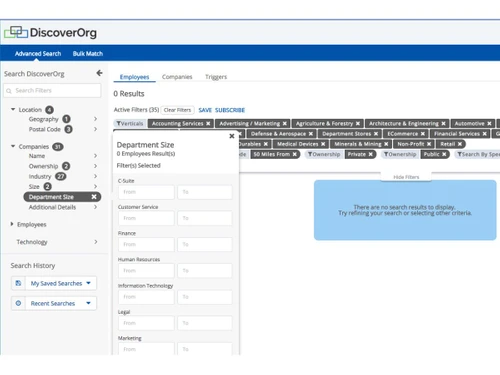The image size is (500, 375).
Task: Click the Customer Service From field
Action: 146,218
